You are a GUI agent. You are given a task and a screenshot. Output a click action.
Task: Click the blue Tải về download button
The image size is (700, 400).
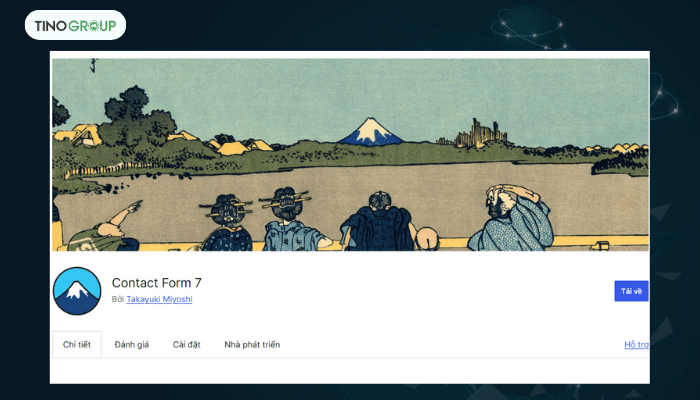(631, 291)
